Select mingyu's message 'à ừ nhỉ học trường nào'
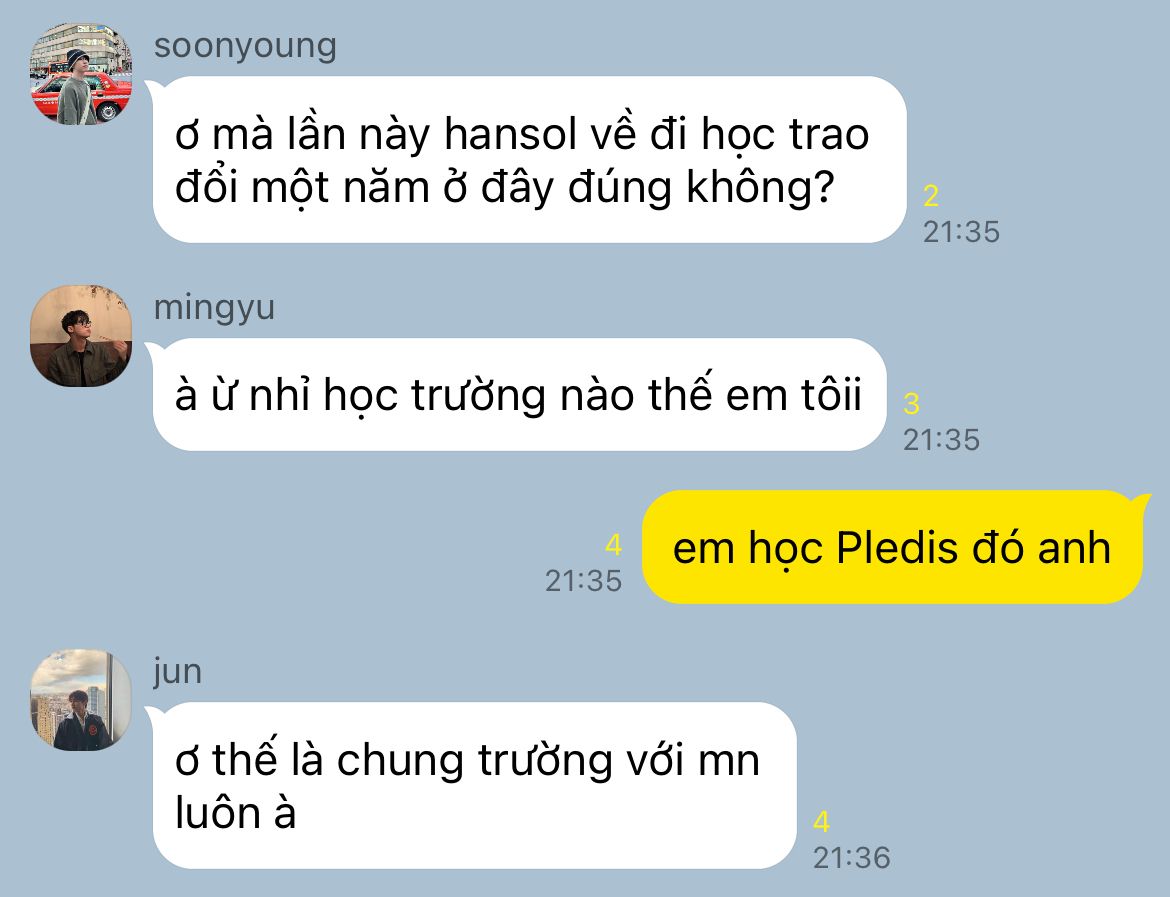The image size is (1170, 897). pyautogui.click(x=519, y=394)
